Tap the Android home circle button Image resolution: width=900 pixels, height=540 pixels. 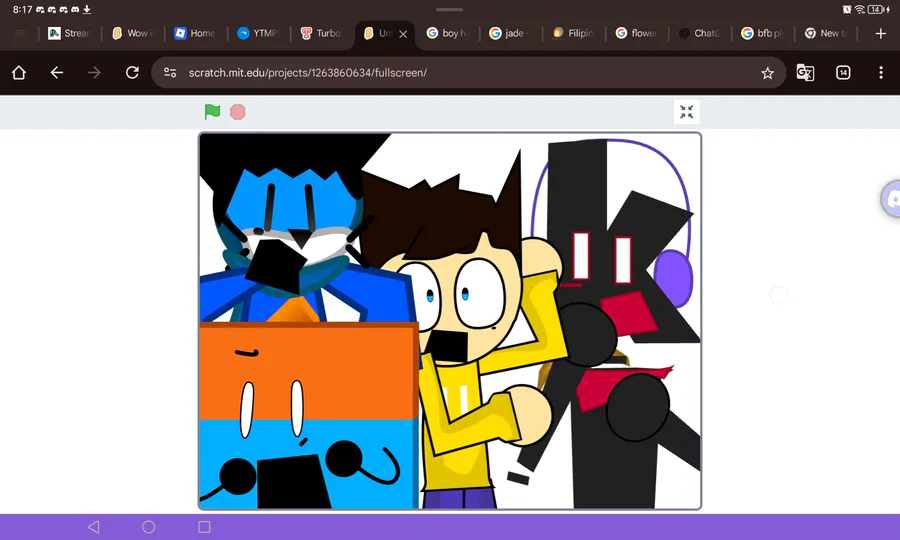pos(149,527)
